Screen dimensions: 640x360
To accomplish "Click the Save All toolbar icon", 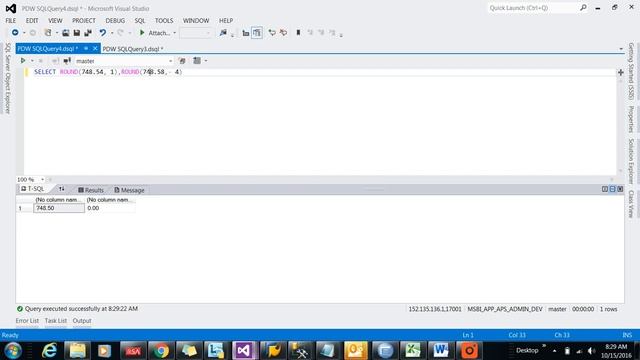I will coord(87,33).
